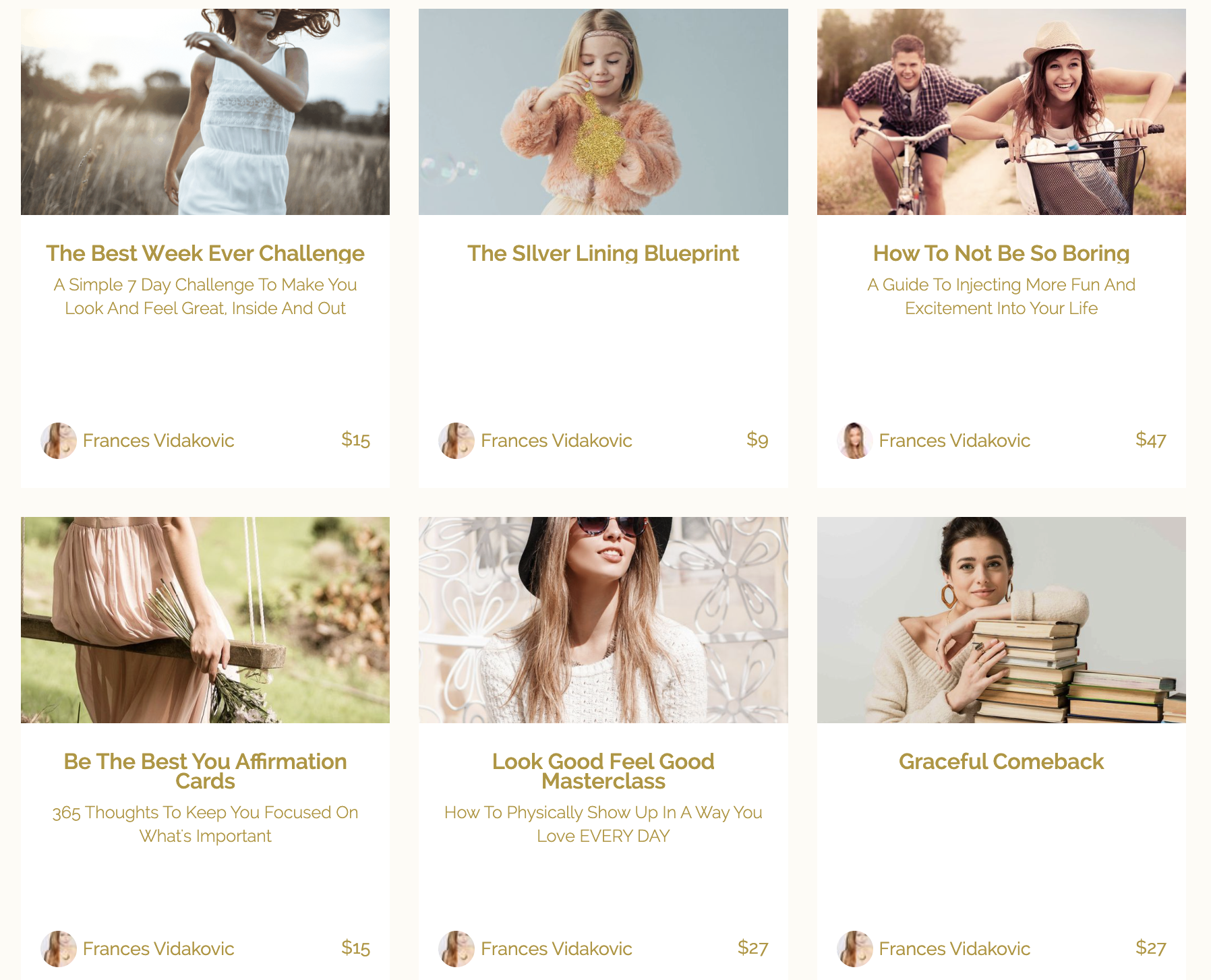Click the $9 price on Silver Lining card

[x=757, y=440]
